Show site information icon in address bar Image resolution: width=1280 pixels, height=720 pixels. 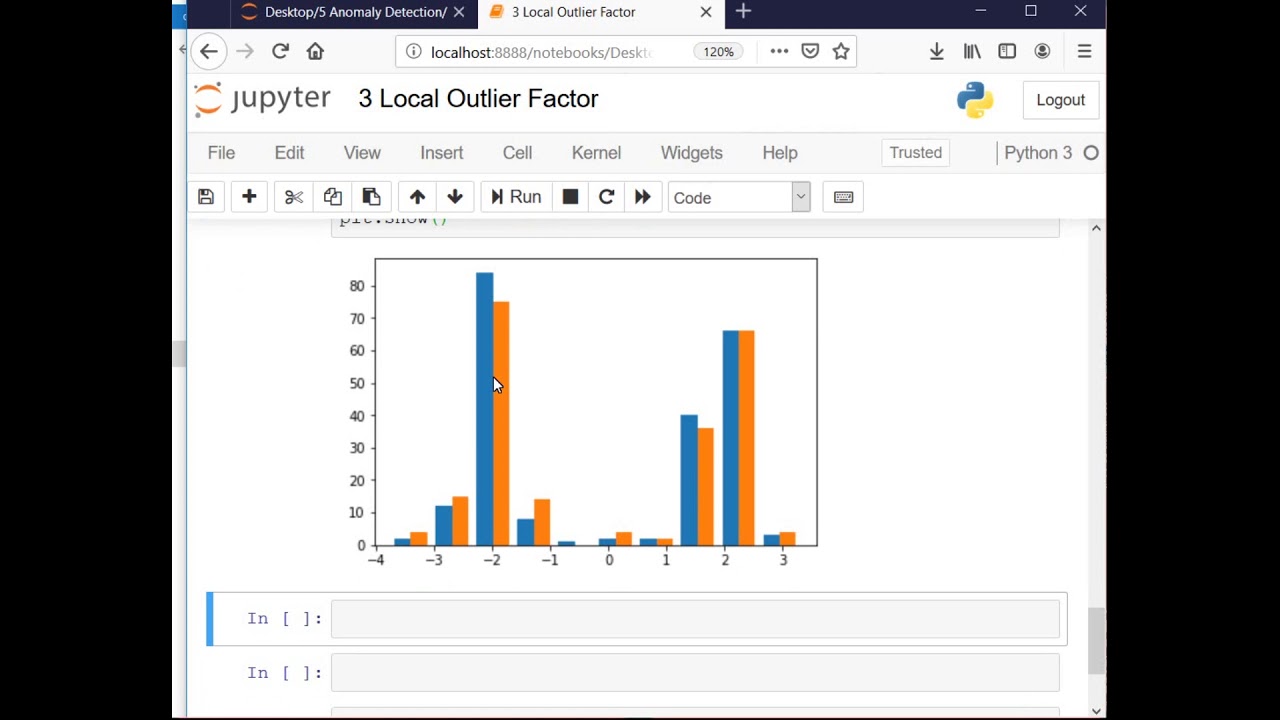413,52
